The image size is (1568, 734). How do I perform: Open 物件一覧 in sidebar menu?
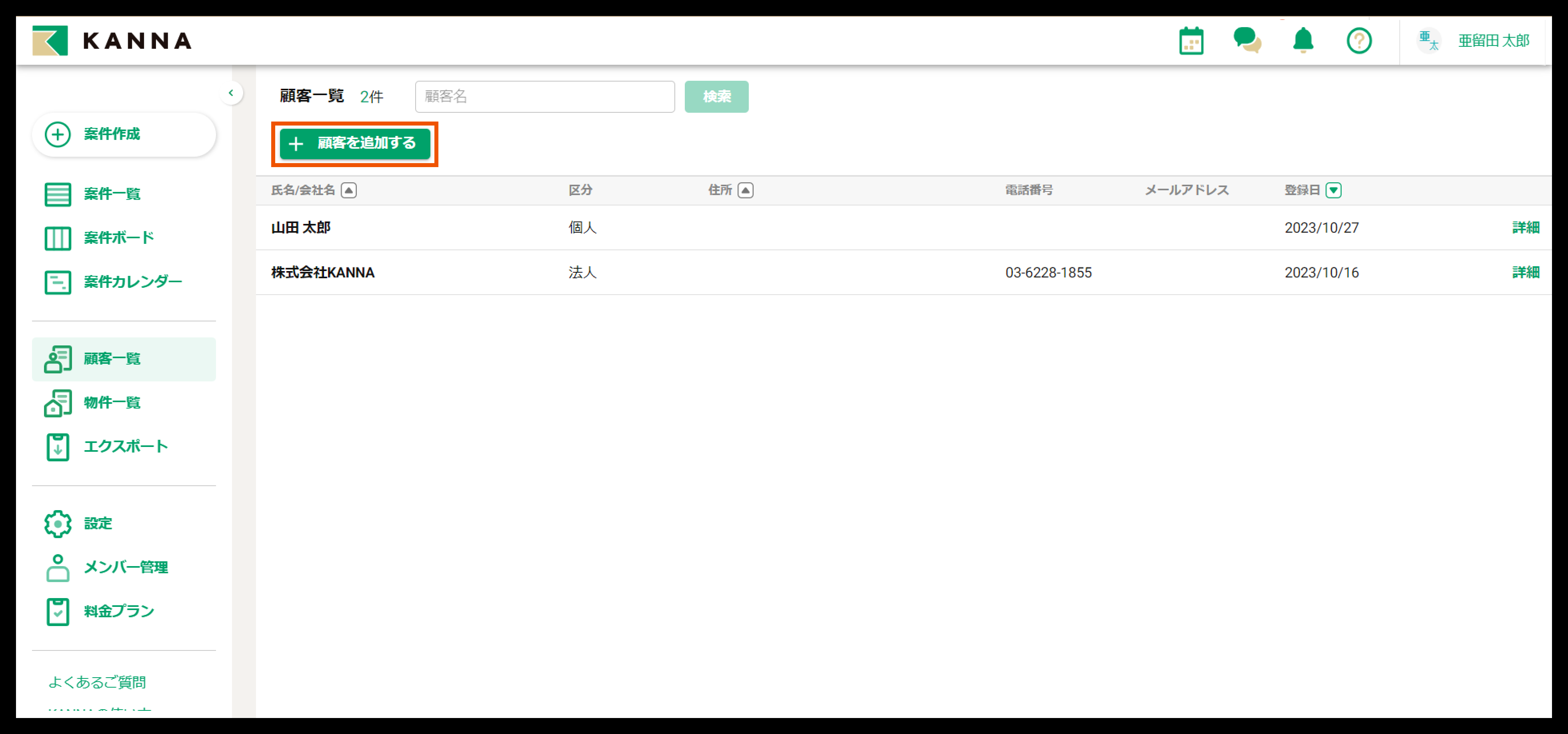coord(112,403)
